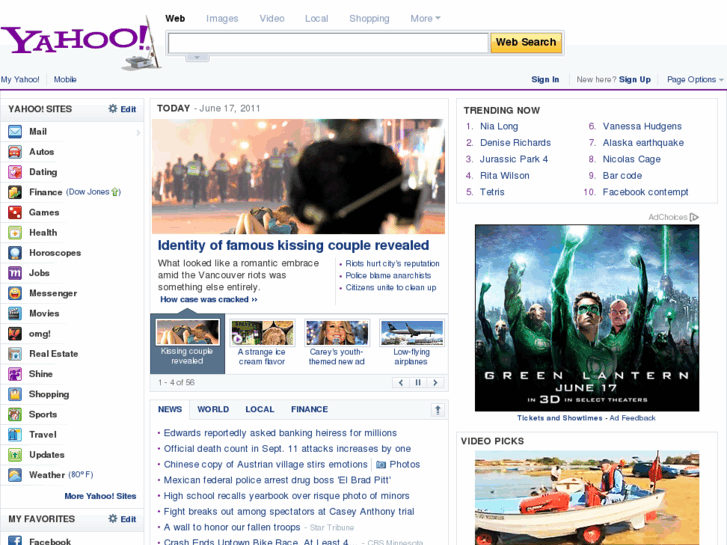Click the Shopping bag icon

click(x=15, y=394)
